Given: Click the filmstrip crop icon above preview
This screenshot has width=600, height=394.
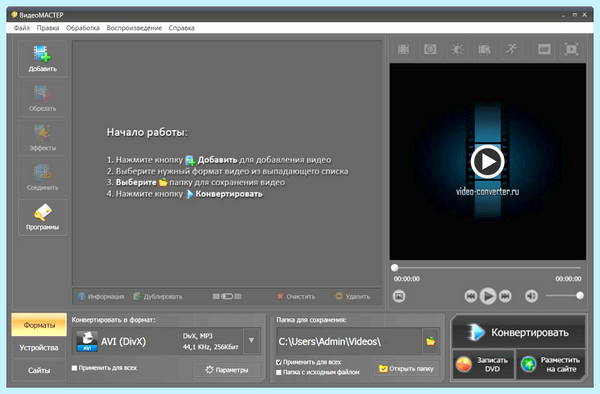Looking at the screenshot, I should (403, 49).
